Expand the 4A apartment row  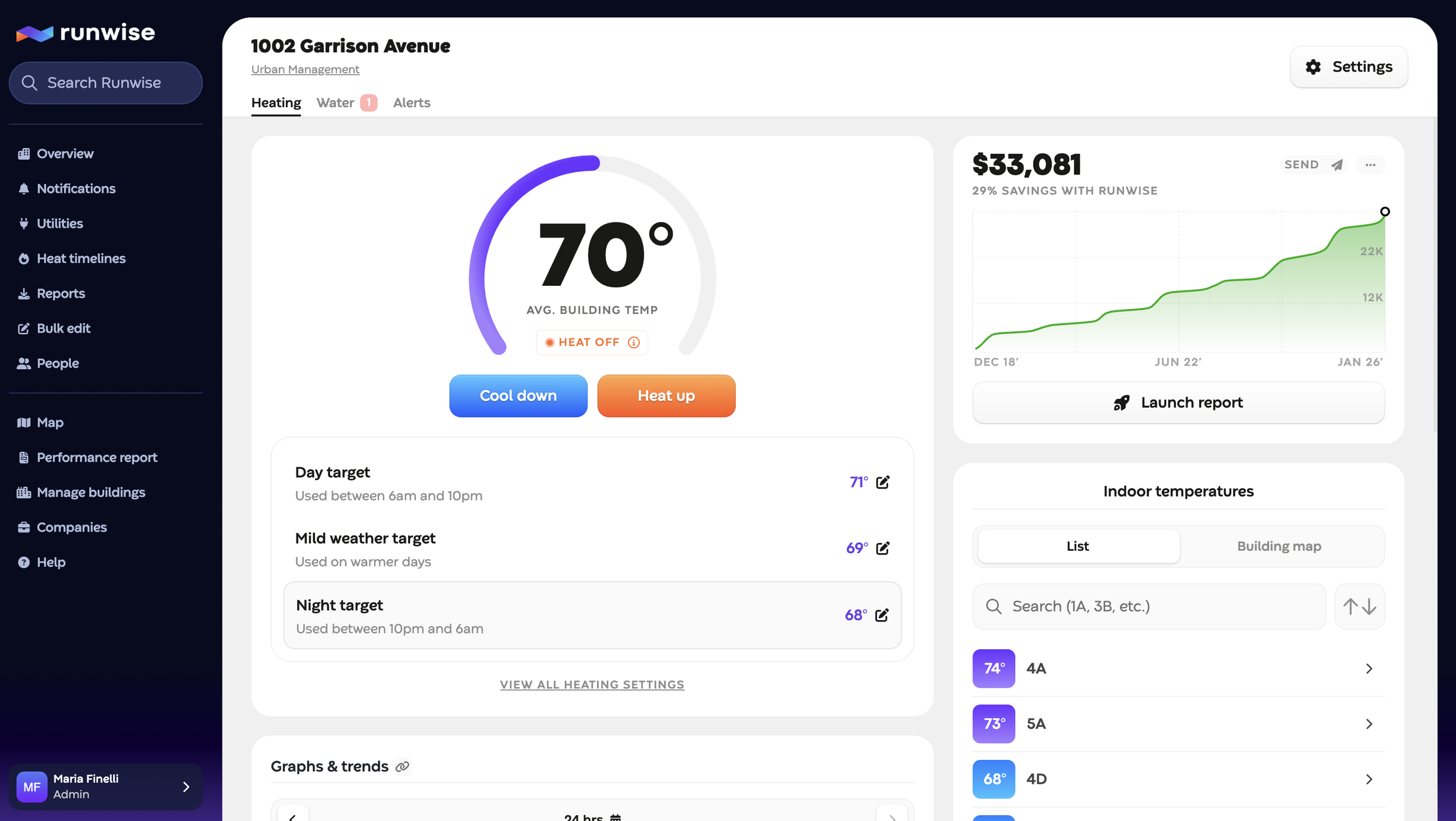(1369, 668)
